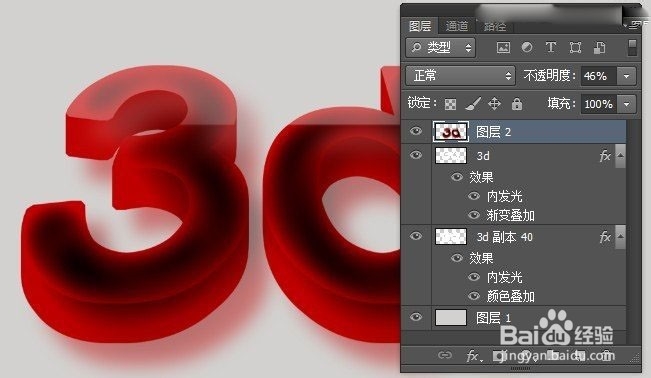Open the 正常 blend mode dropdown

[x=460, y=76]
